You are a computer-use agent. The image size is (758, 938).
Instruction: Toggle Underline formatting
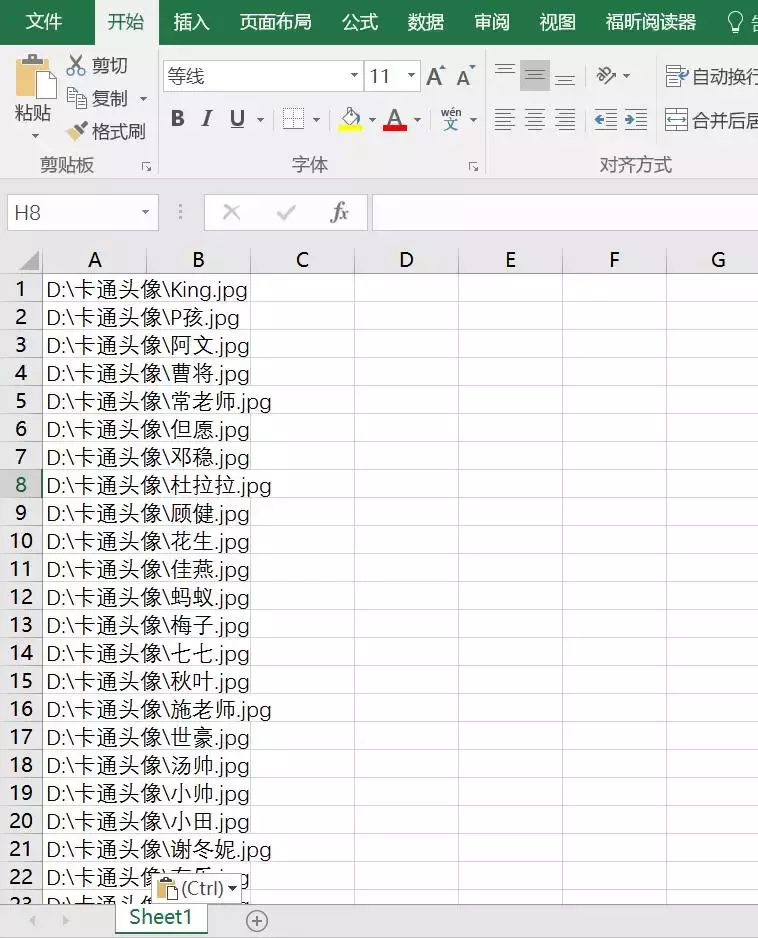238,118
